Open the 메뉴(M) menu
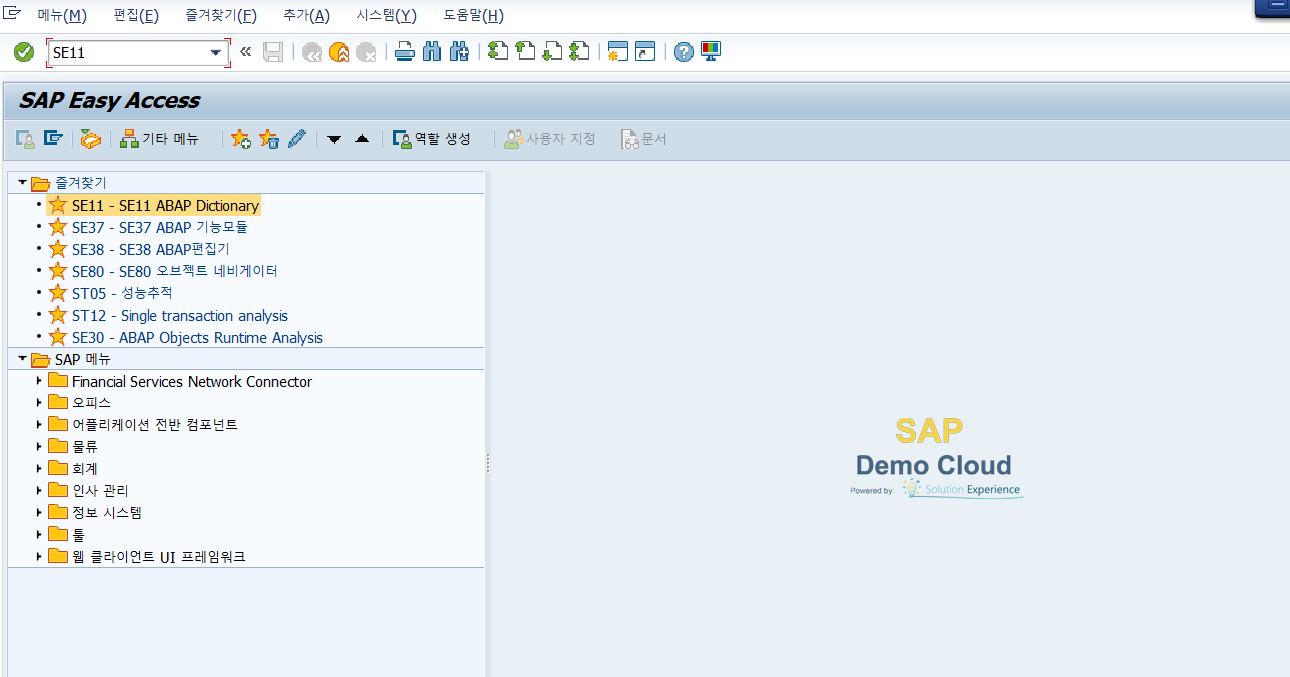This screenshot has width=1290, height=677. click(62, 15)
